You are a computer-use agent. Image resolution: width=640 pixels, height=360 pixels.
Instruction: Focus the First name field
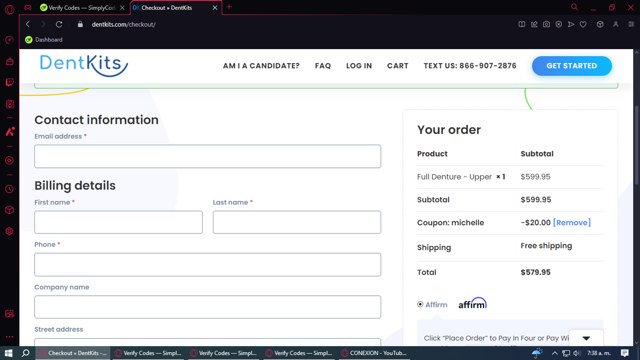pyautogui.click(x=118, y=222)
